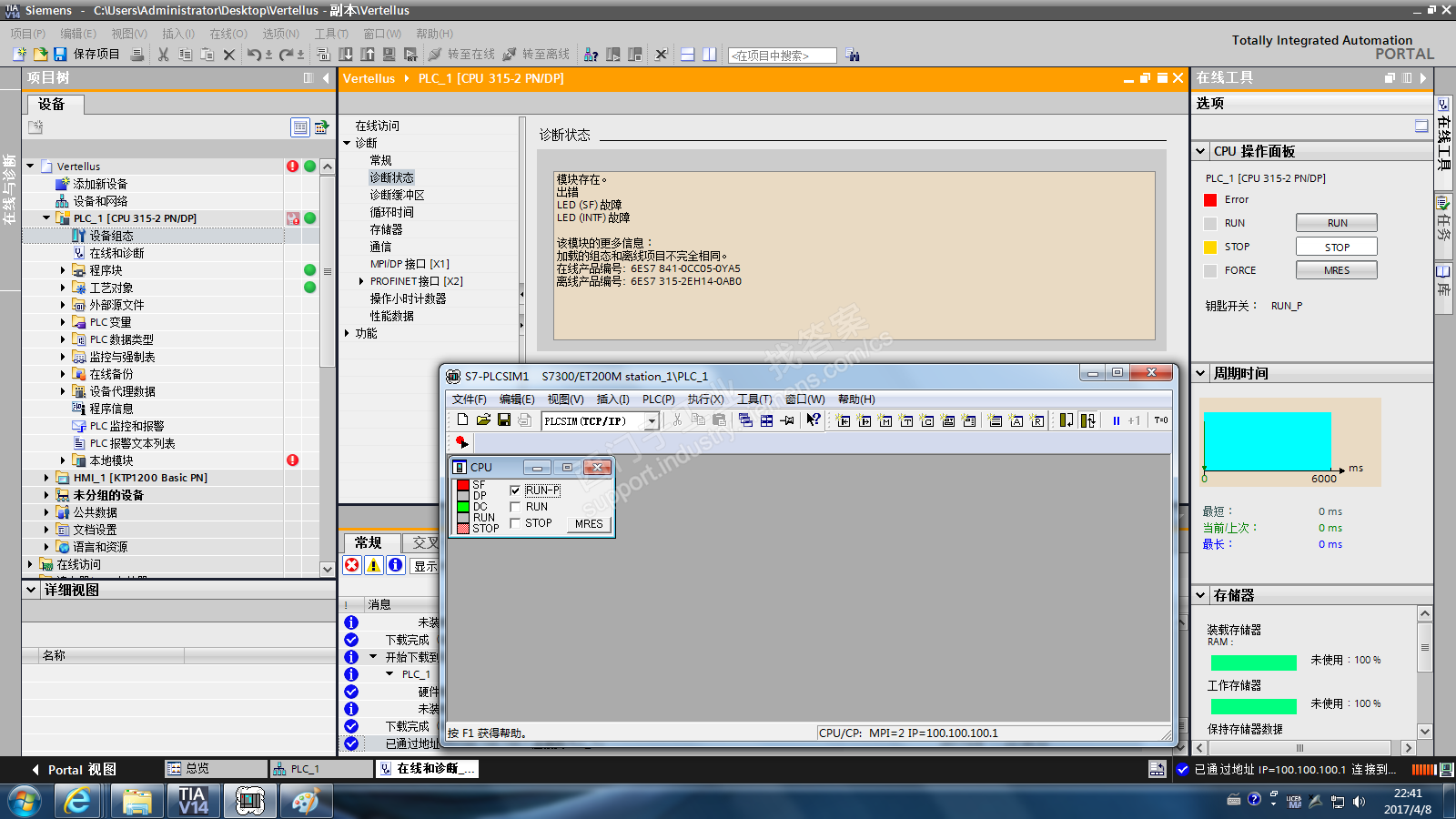
Task: Click the upload from device icon
Action: (x=368, y=55)
